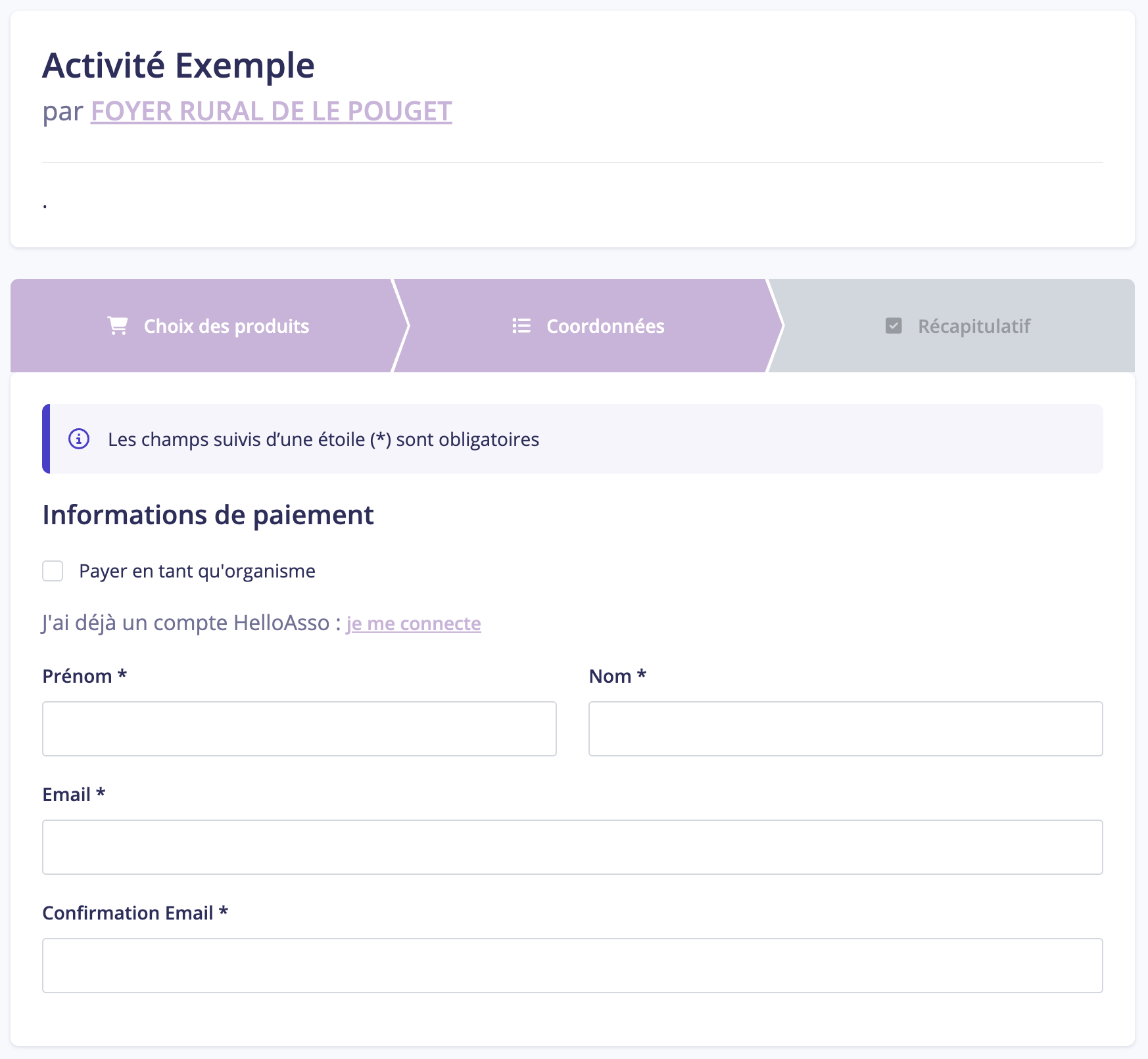Open the FOYER RURAL DE LE POUGET link
The image size is (1148, 1059).
[271, 111]
